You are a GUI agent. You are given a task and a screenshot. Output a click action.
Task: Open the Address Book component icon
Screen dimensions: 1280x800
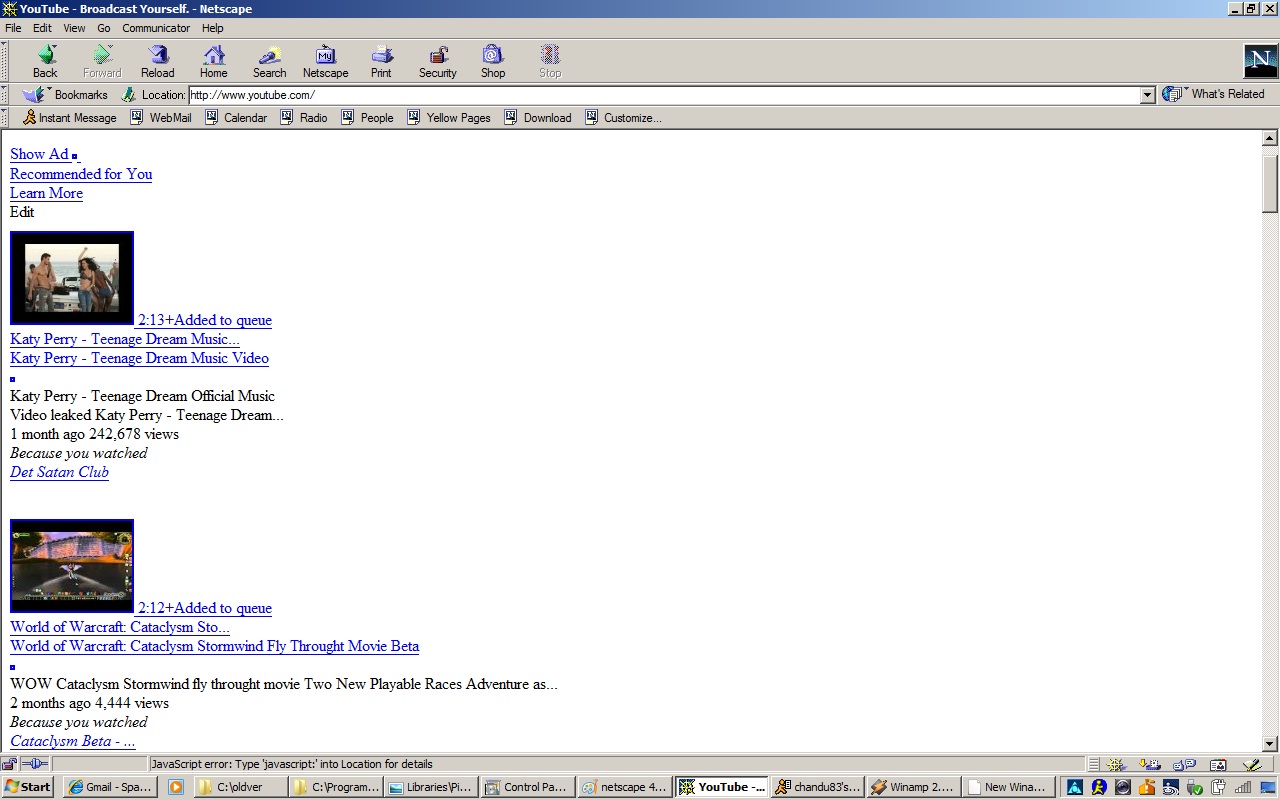click(x=1217, y=765)
